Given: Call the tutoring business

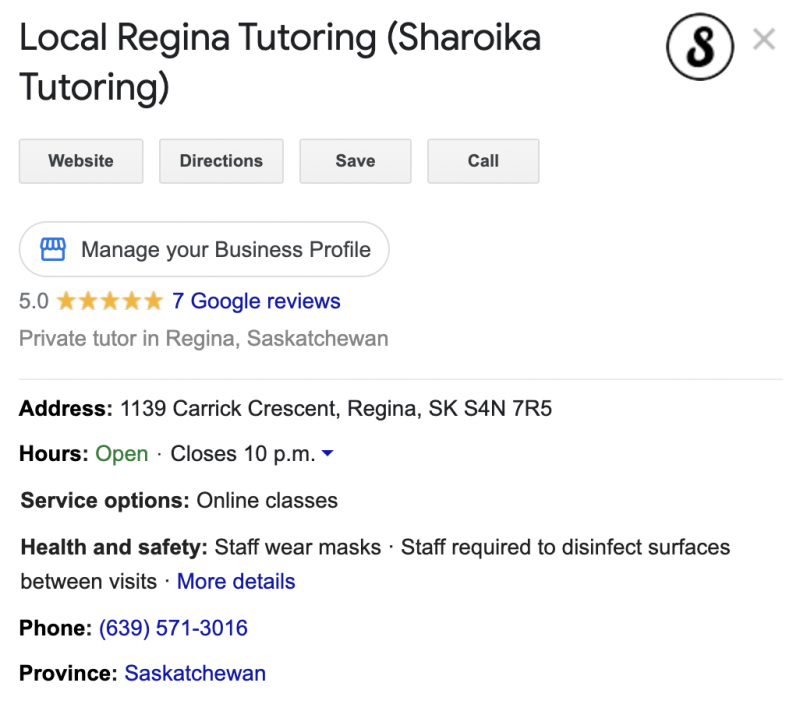Looking at the screenshot, I should click(x=483, y=161).
